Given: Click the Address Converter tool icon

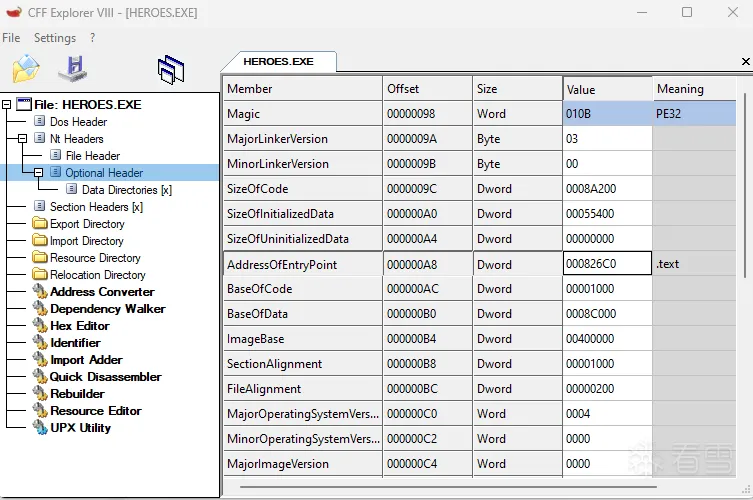Looking at the screenshot, I should click(40, 292).
